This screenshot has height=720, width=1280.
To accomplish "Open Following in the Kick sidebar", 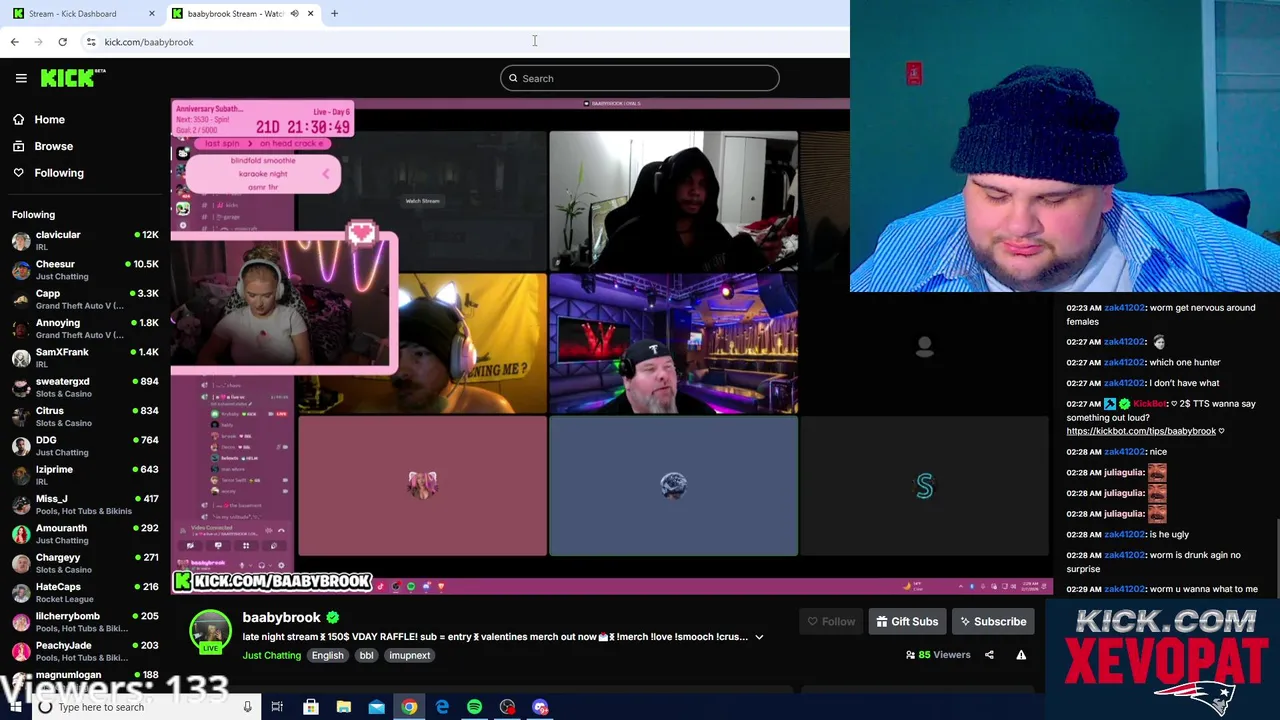I will [x=59, y=173].
